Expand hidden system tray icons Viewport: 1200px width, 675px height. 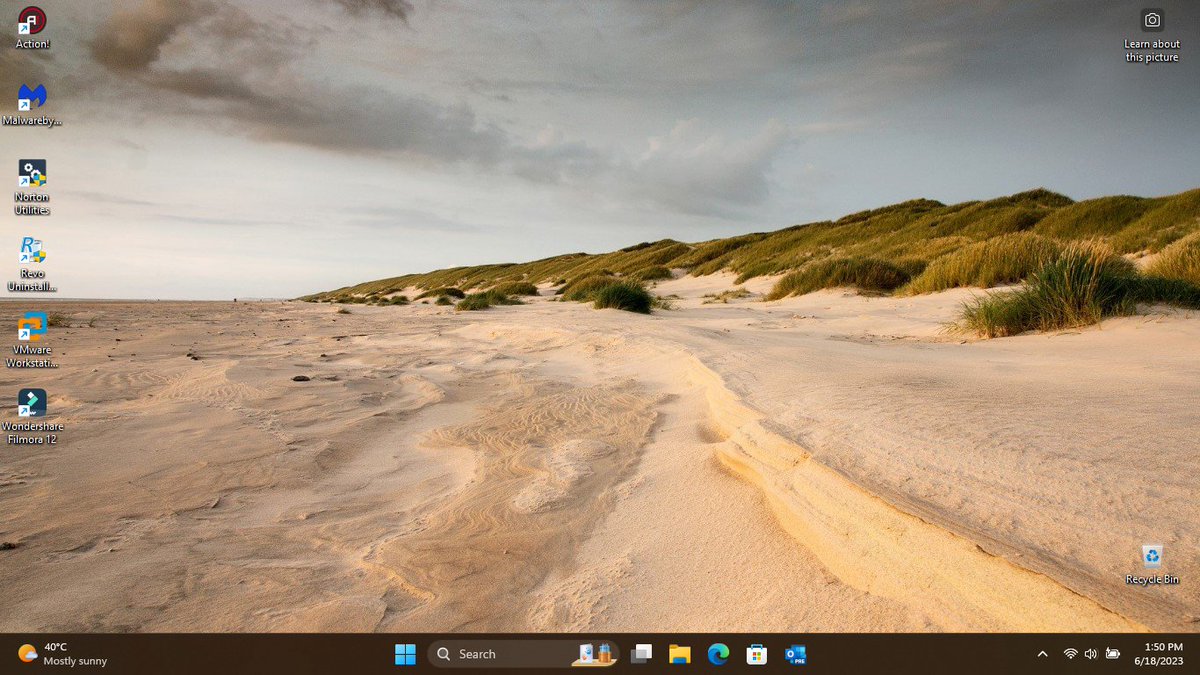(x=1041, y=653)
